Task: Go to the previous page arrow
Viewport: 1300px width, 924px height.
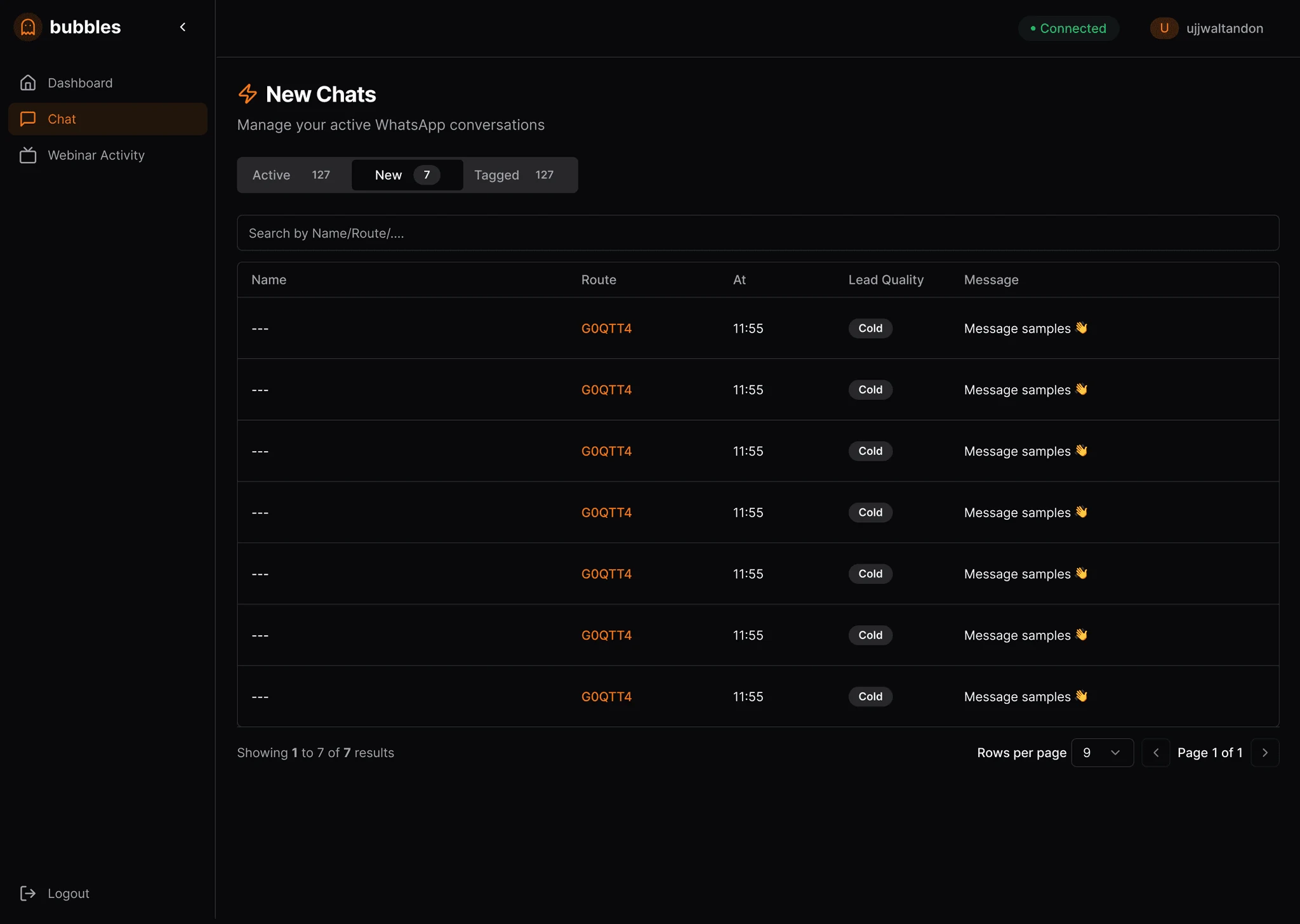Action: click(1156, 753)
